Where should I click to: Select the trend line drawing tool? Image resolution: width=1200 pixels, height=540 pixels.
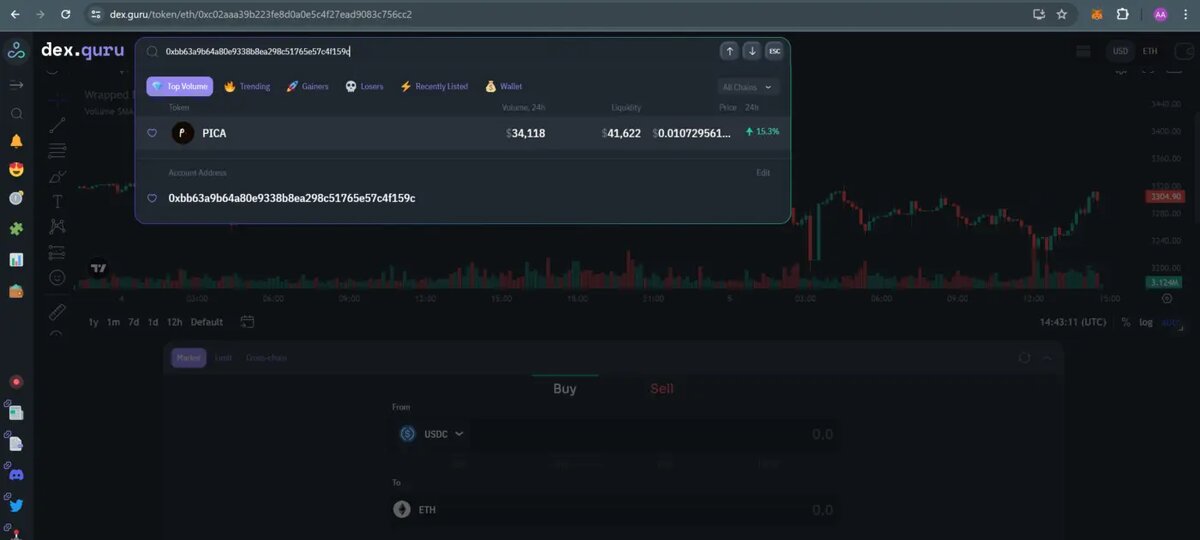57,125
